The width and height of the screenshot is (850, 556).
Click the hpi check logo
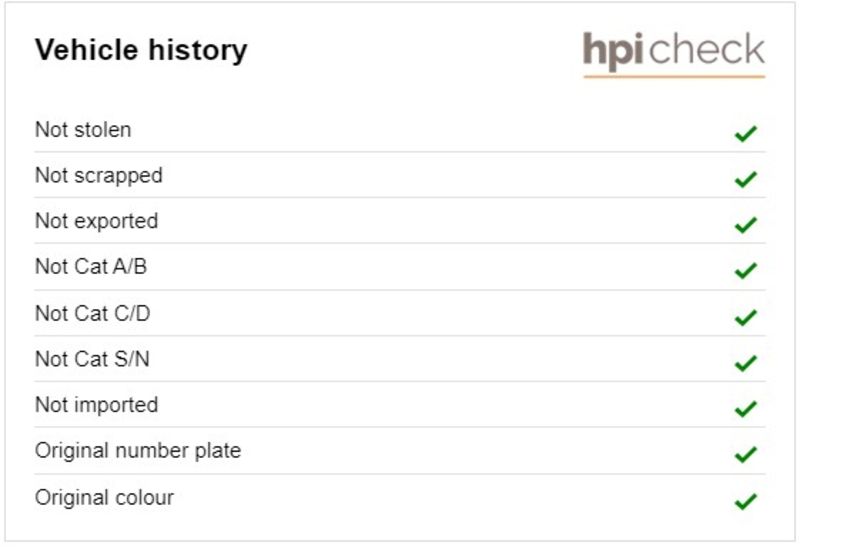pyautogui.click(x=674, y=54)
